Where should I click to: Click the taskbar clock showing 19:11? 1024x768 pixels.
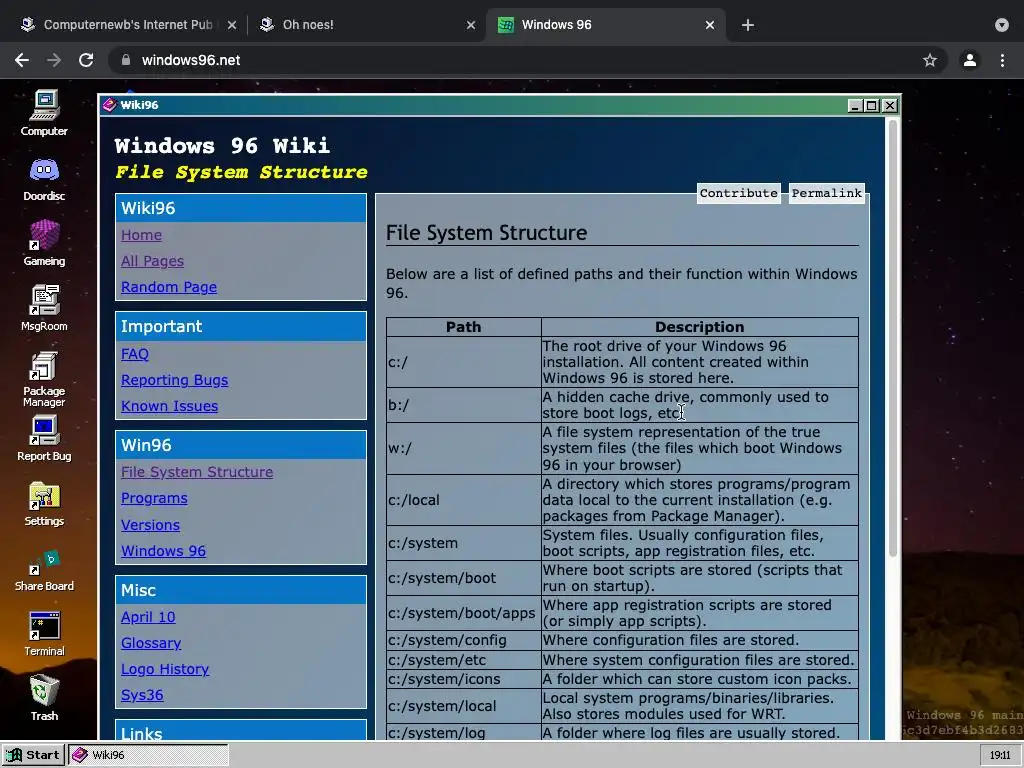click(1000, 755)
